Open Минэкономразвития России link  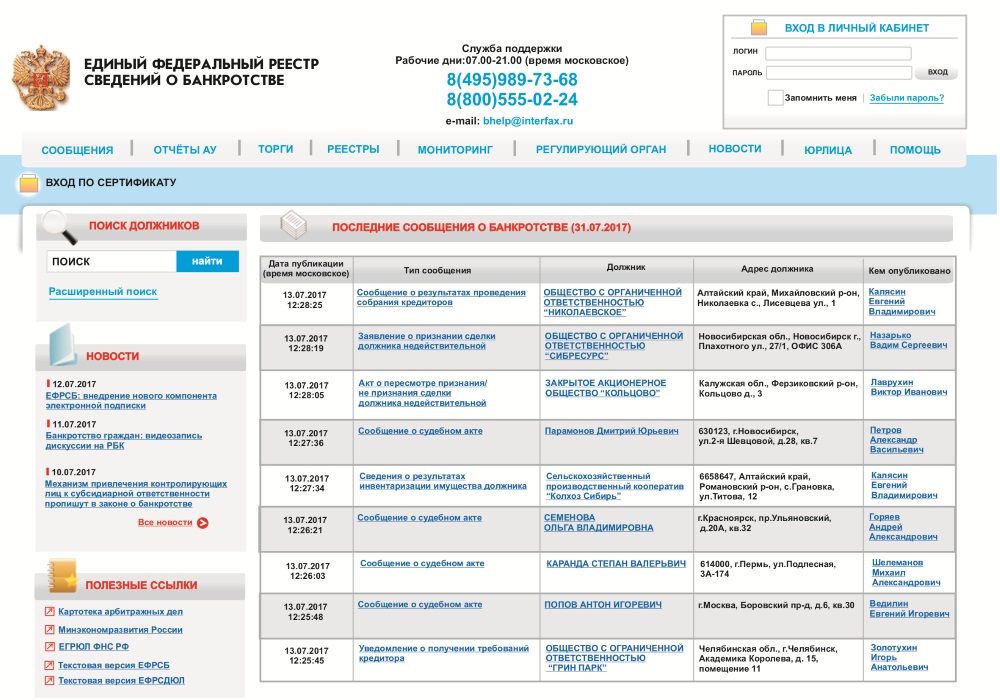(121, 629)
